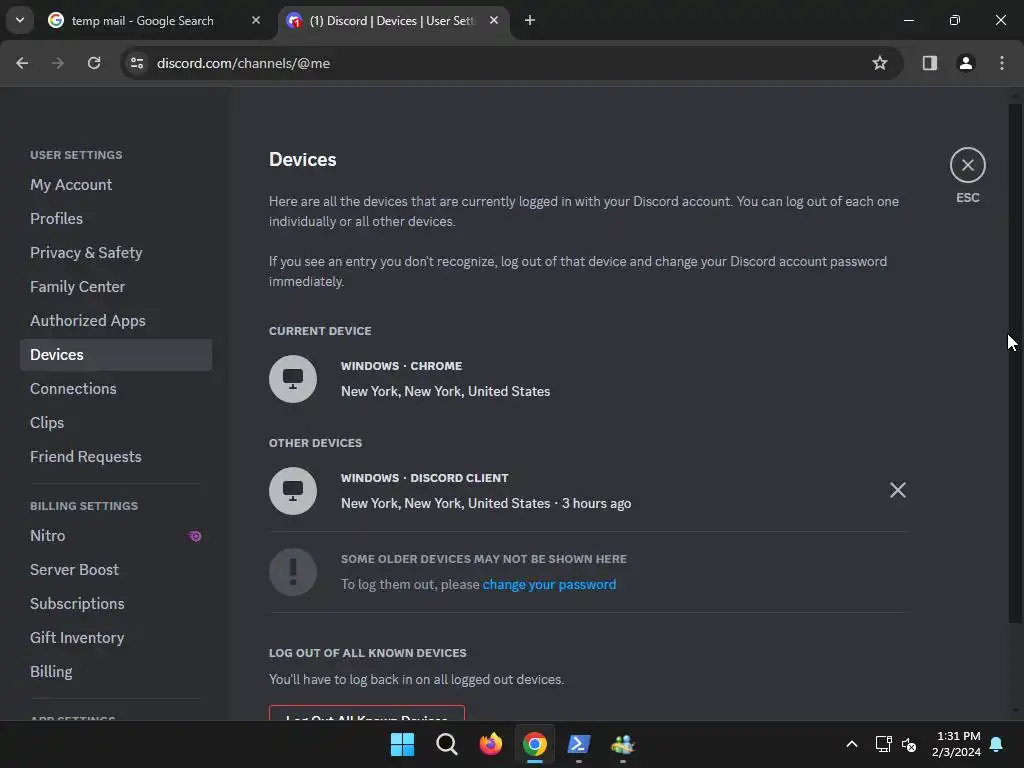Select Devices in the sidebar

click(116, 355)
